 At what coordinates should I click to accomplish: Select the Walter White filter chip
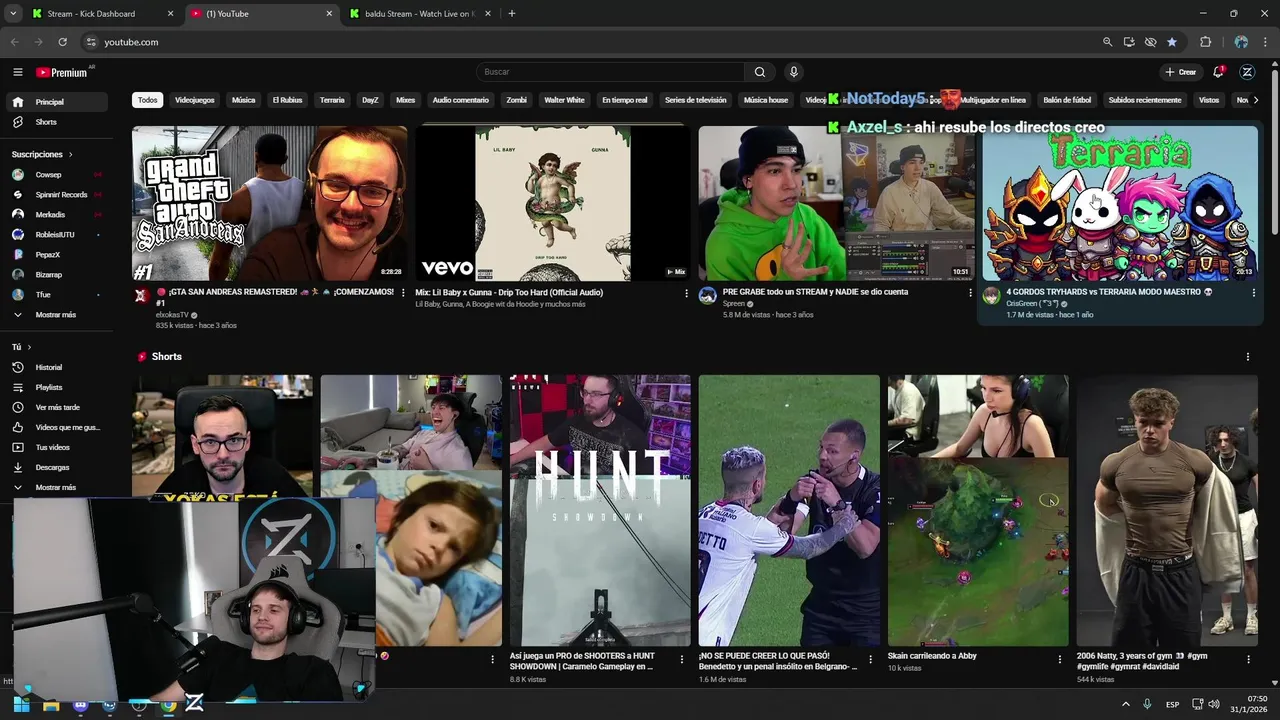tap(564, 100)
